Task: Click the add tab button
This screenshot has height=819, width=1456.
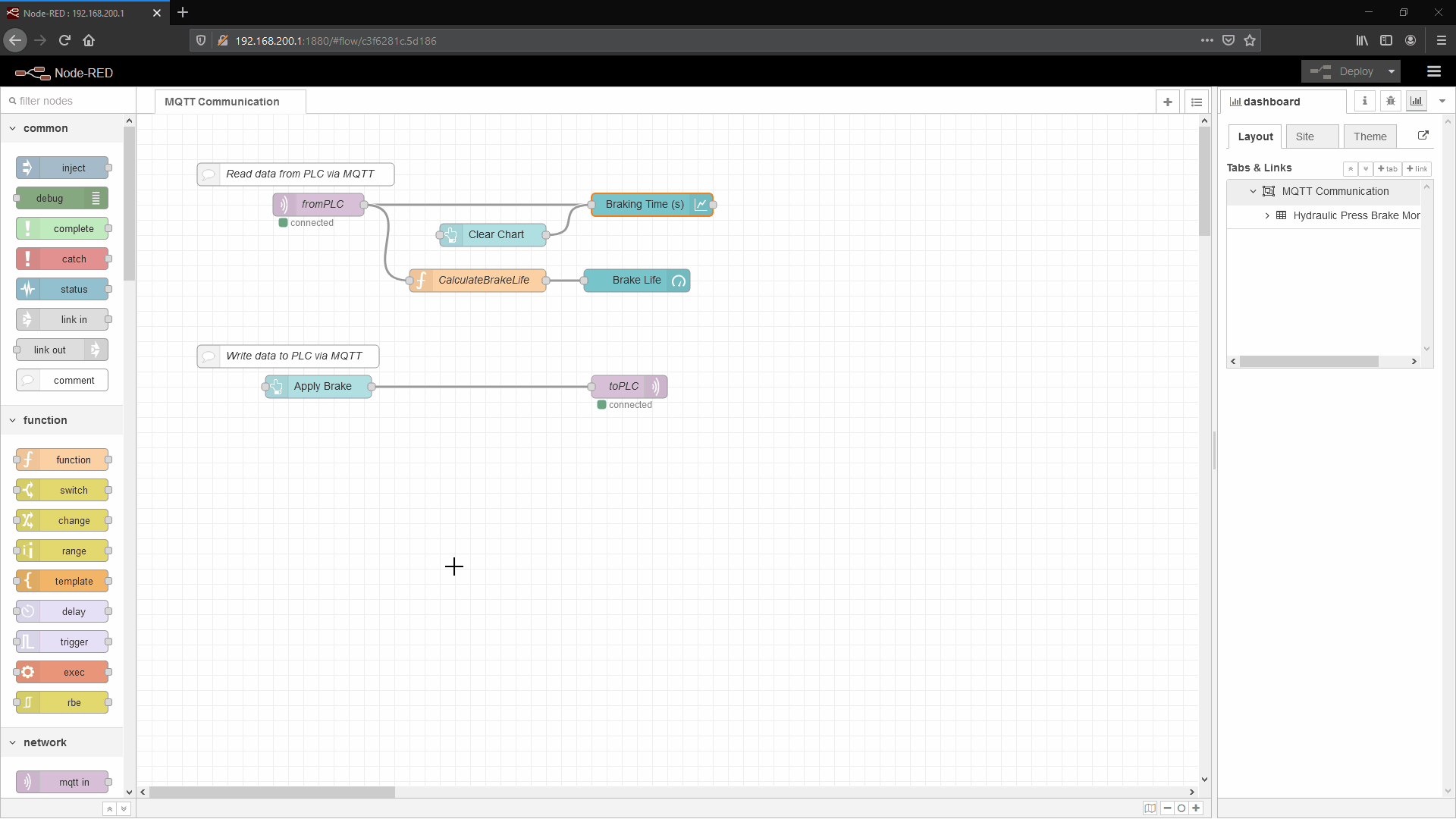Action: (1387, 169)
